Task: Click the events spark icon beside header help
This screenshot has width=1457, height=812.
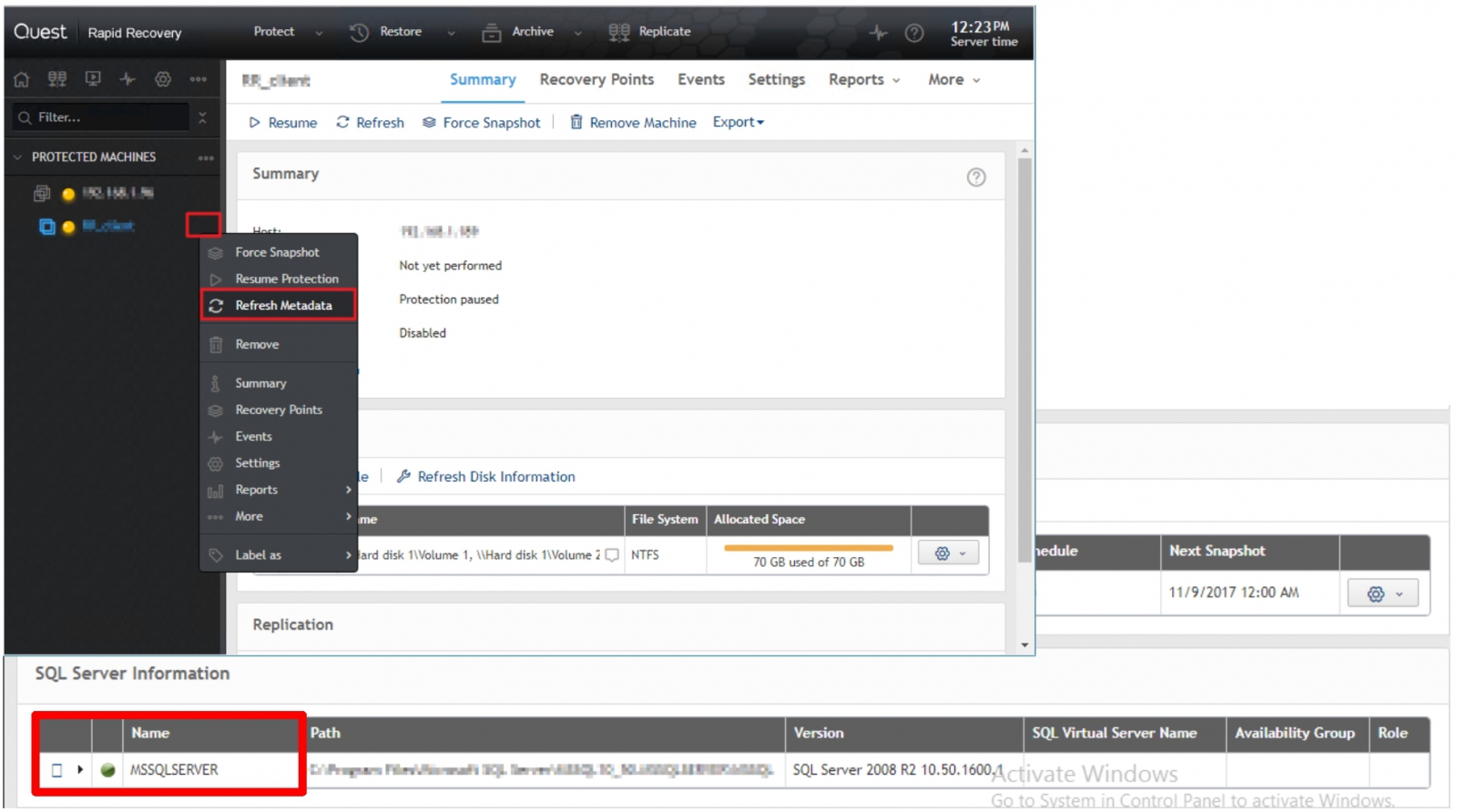Action: pos(878,33)
